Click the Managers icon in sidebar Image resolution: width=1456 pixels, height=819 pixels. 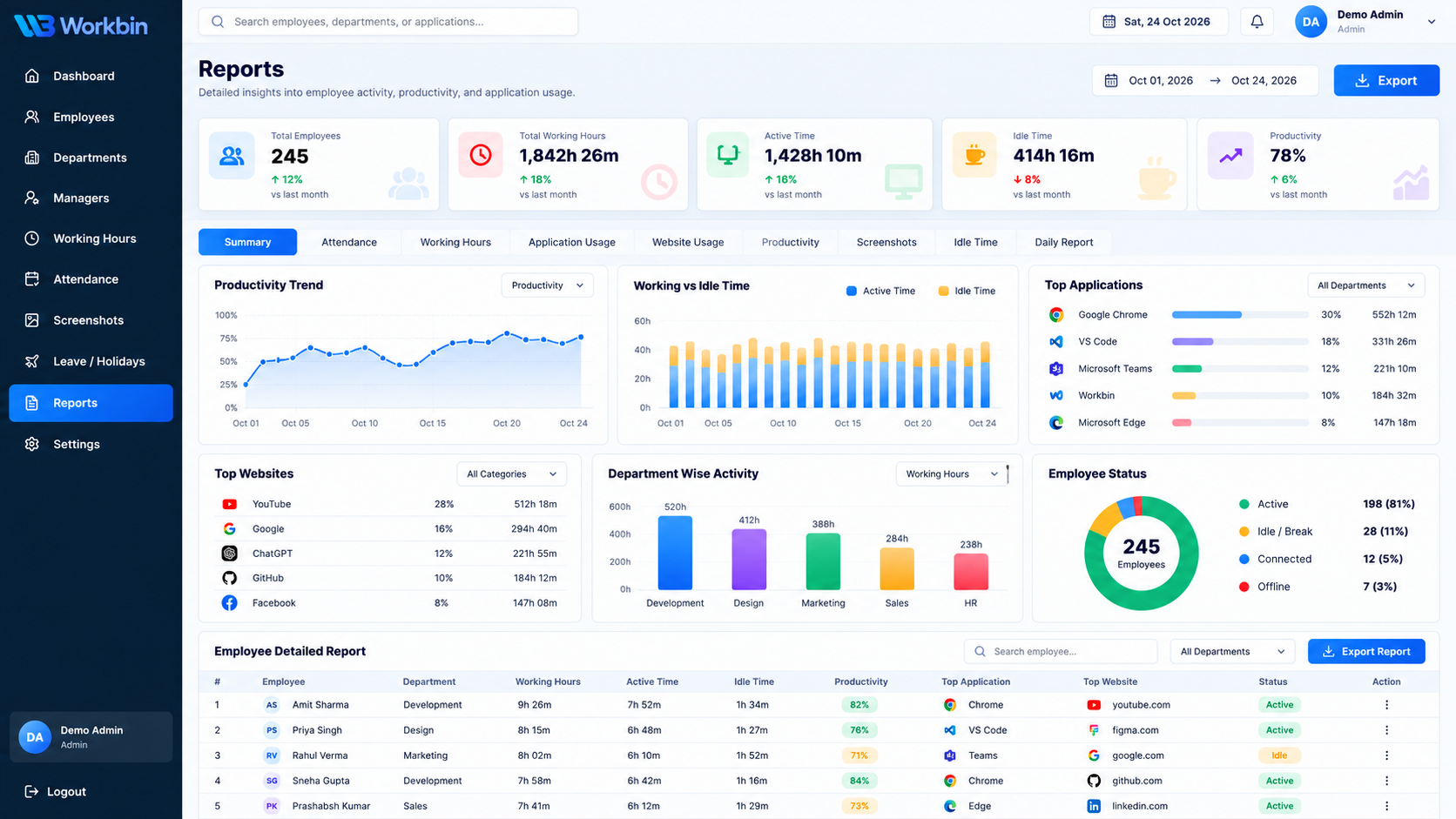(32, 198)
